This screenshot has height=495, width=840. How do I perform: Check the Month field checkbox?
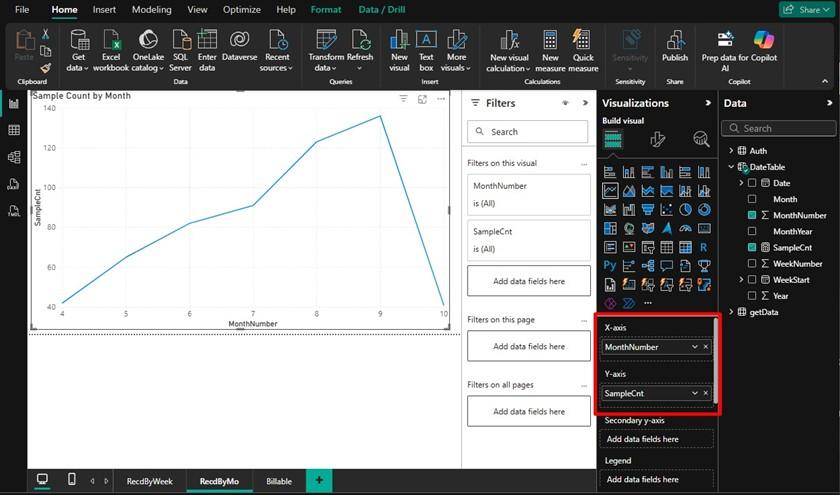coord(752,199)
